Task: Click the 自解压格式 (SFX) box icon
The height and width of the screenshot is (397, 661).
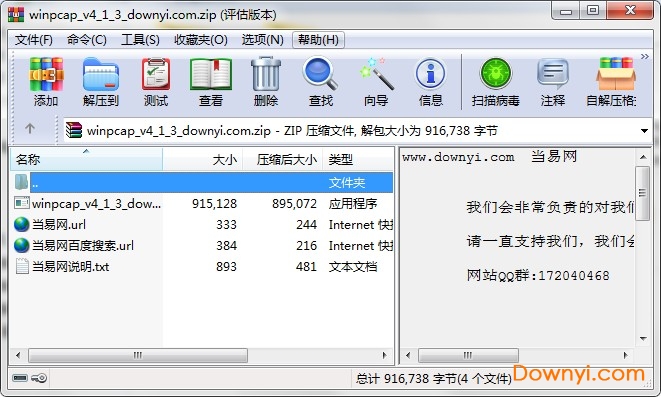Action: 616,74
